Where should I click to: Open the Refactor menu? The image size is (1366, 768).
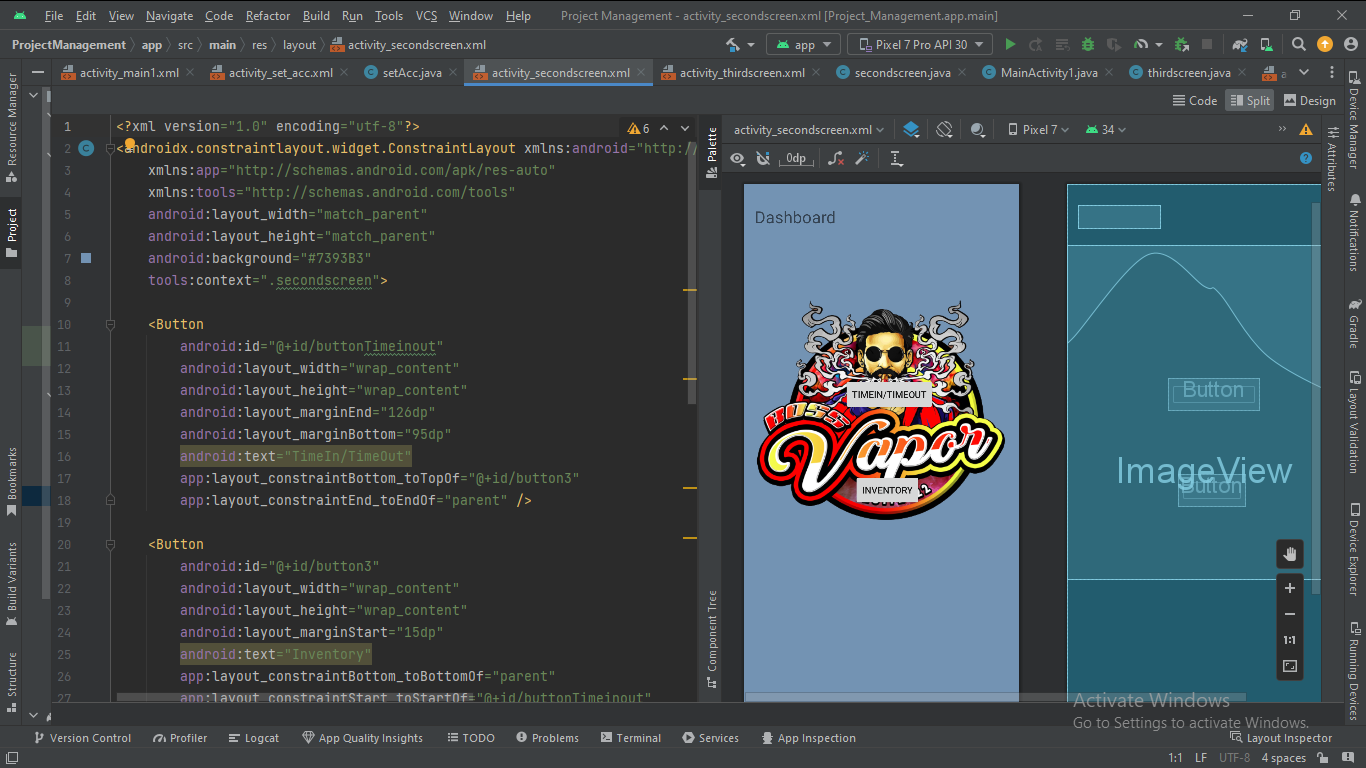(267, 16)
